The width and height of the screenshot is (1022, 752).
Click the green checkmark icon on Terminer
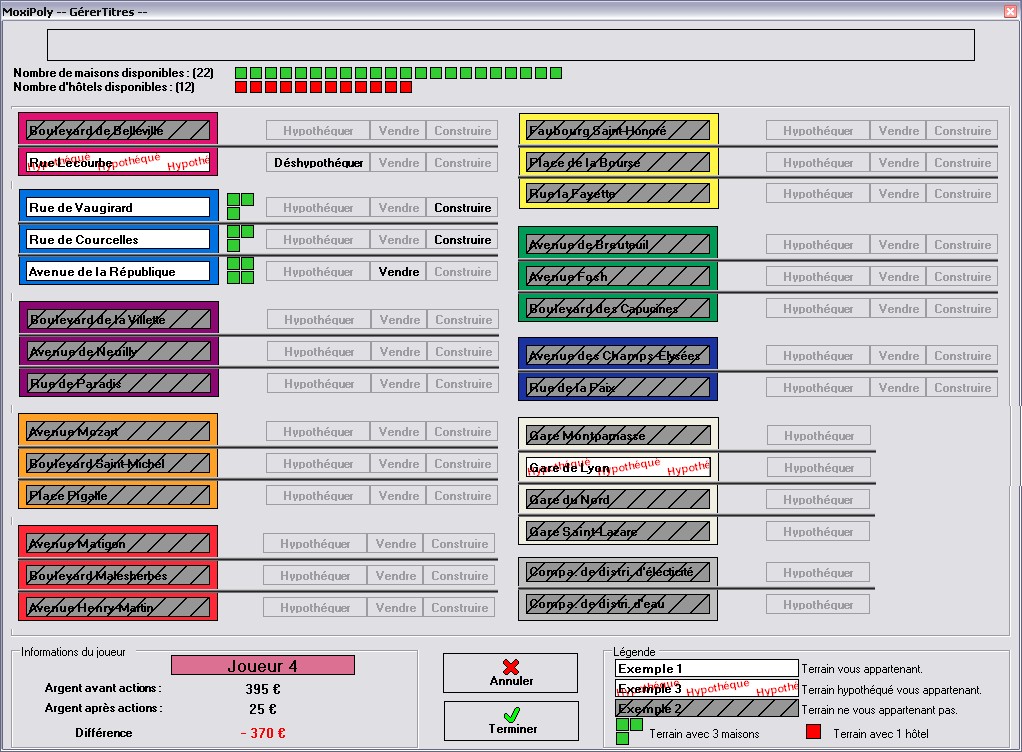[x=512, y=714]
